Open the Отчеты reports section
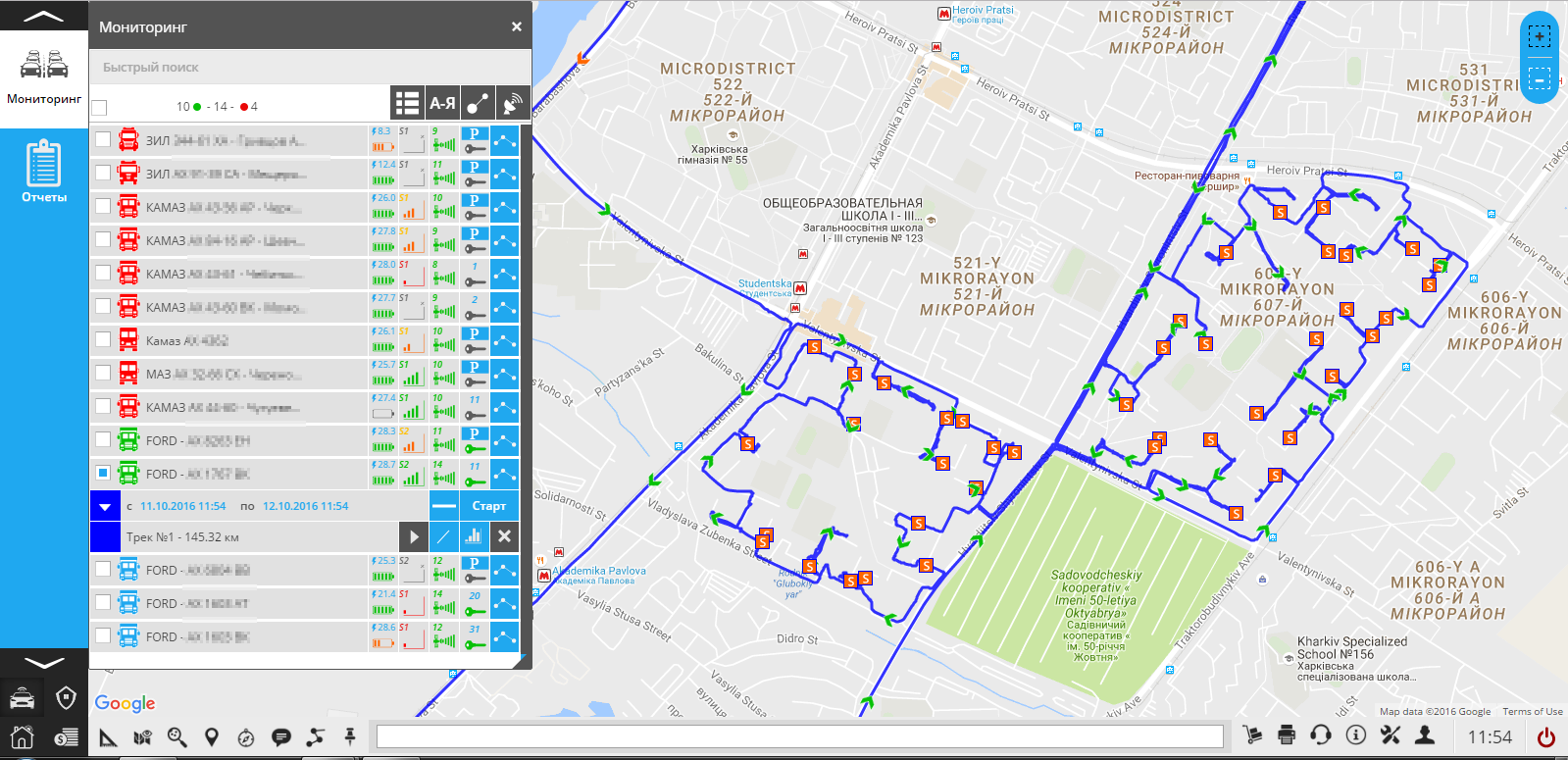Screen dimensions: 1568x760 44,171
